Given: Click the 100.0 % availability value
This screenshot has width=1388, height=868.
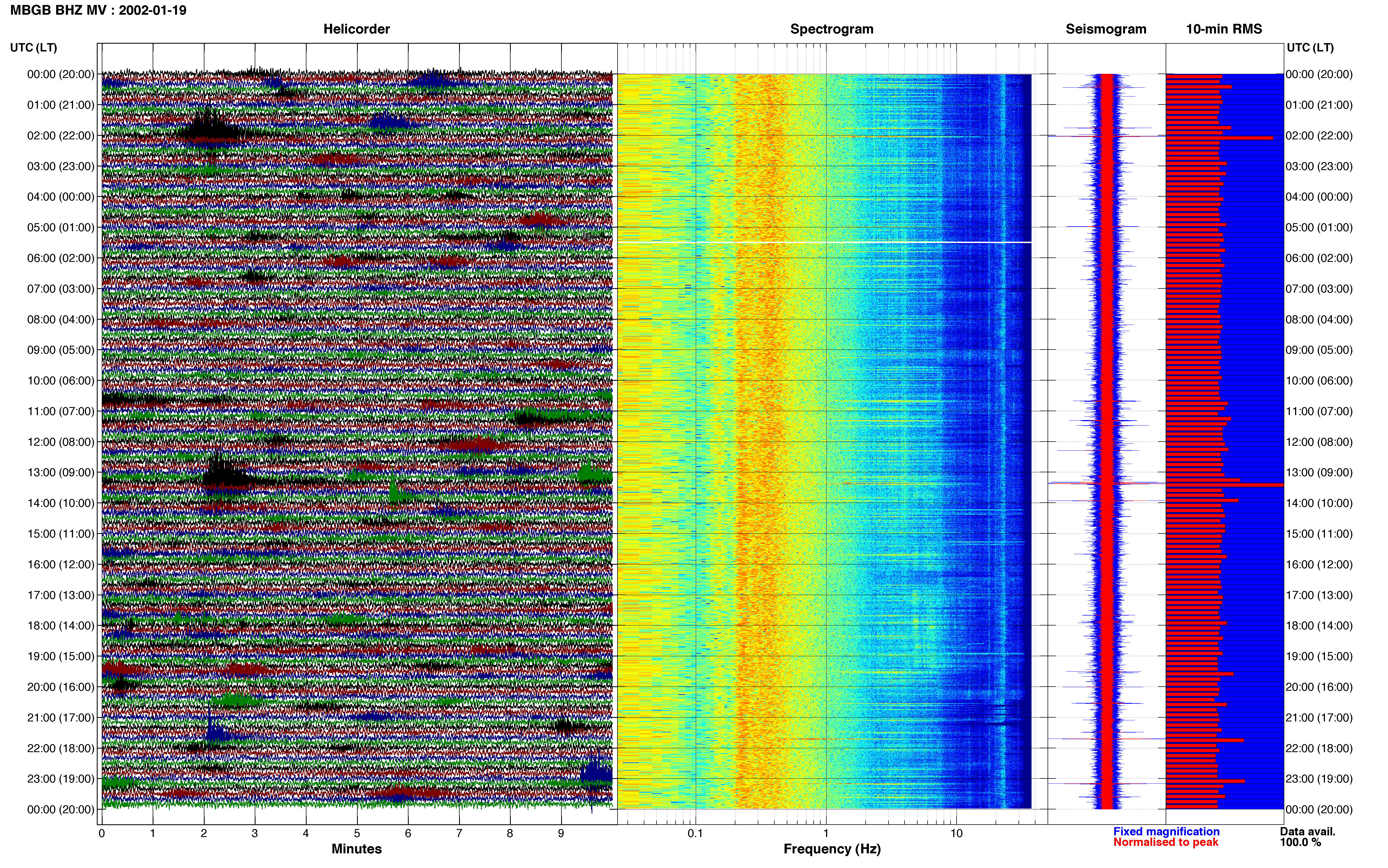Looking at the screenshot, I should (1300, 842).
